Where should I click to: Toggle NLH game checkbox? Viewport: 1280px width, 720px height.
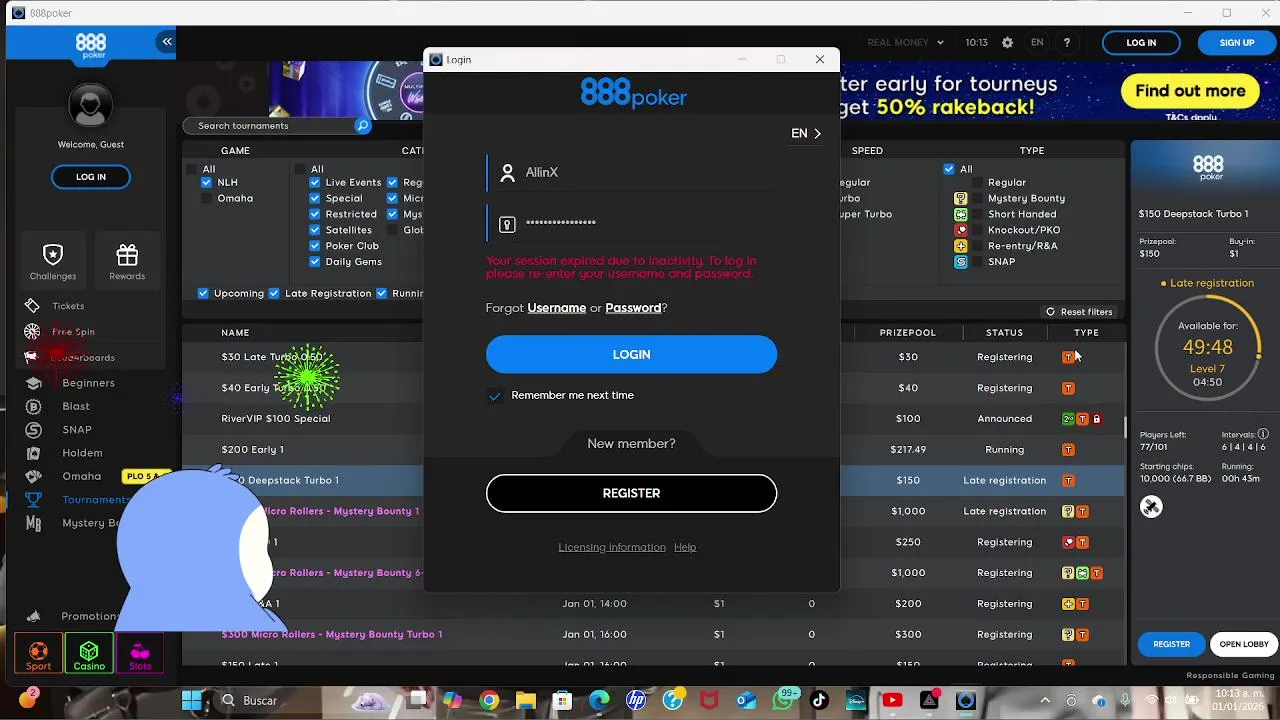tap(207, 183)
